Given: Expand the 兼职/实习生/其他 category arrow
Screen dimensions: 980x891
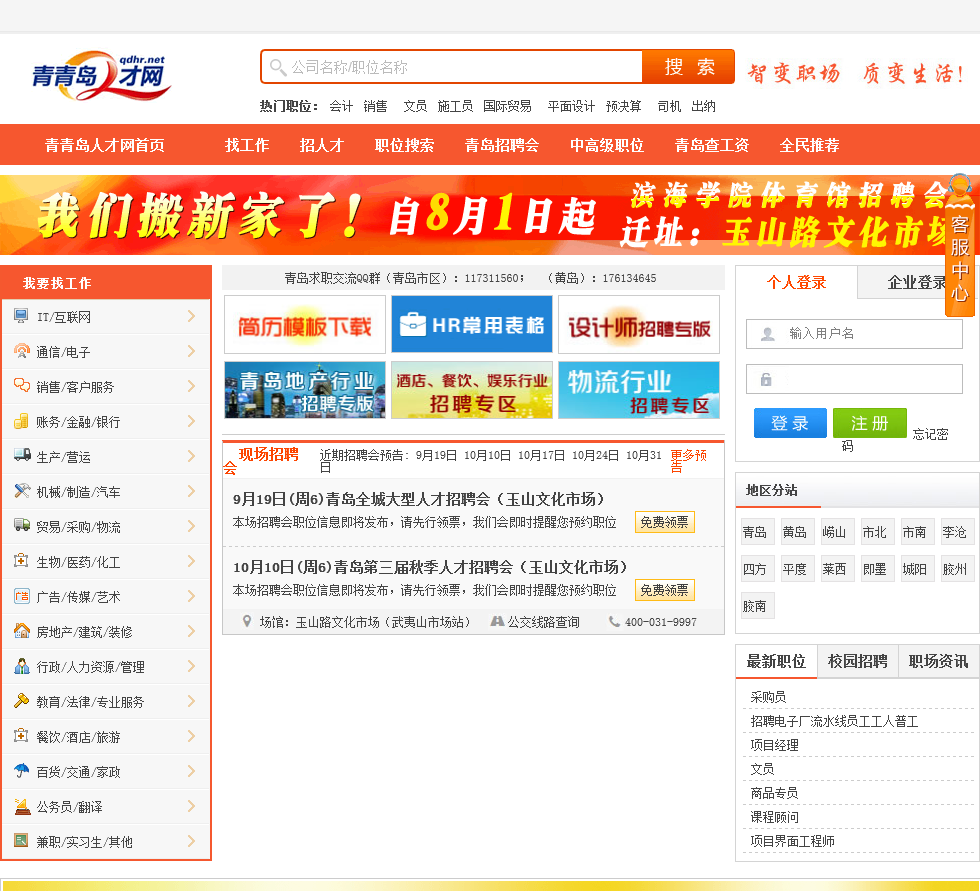Looking at the screenshot, I should click(191, 841).
